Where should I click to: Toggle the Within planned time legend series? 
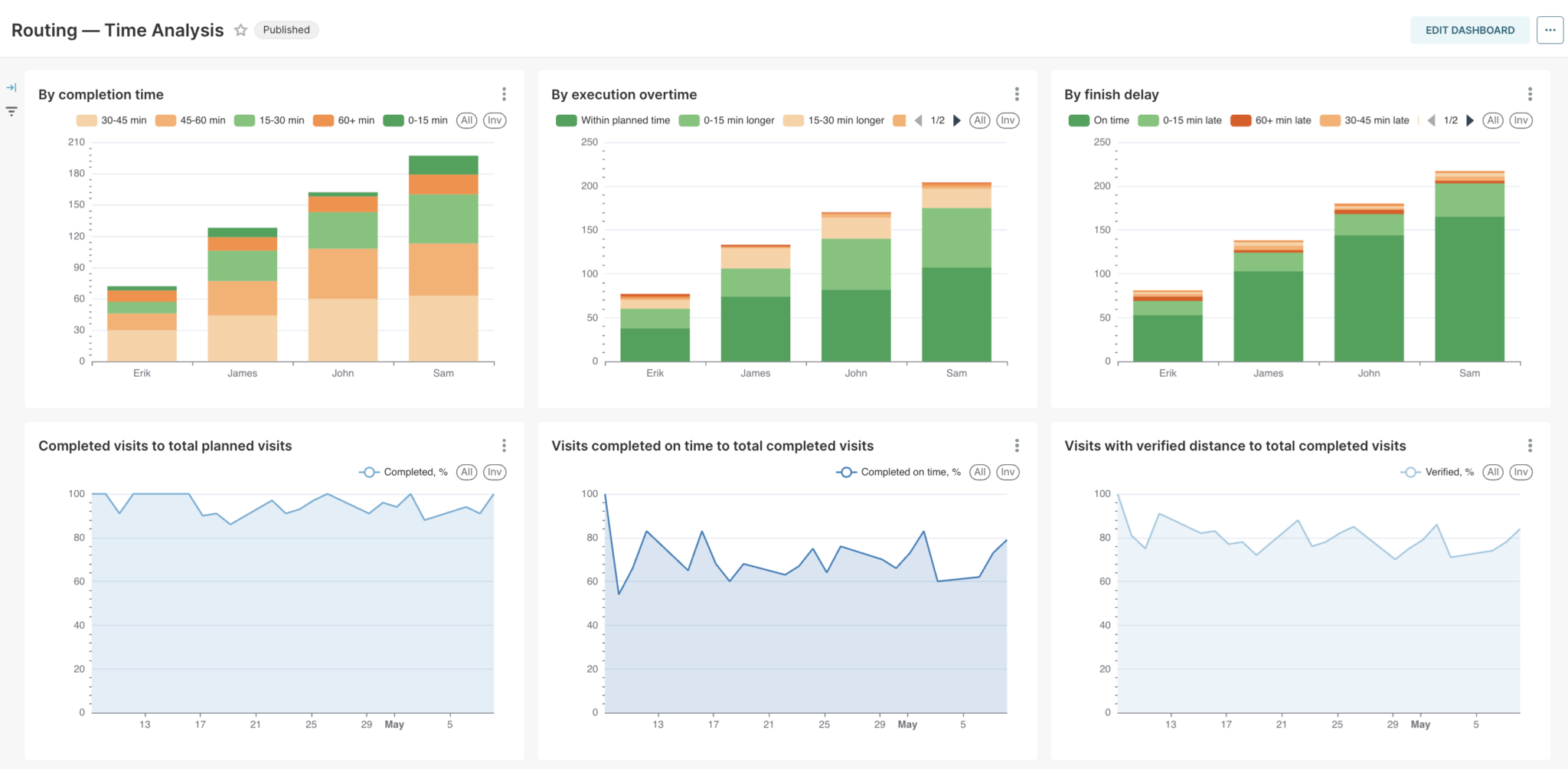coord(613,120)
